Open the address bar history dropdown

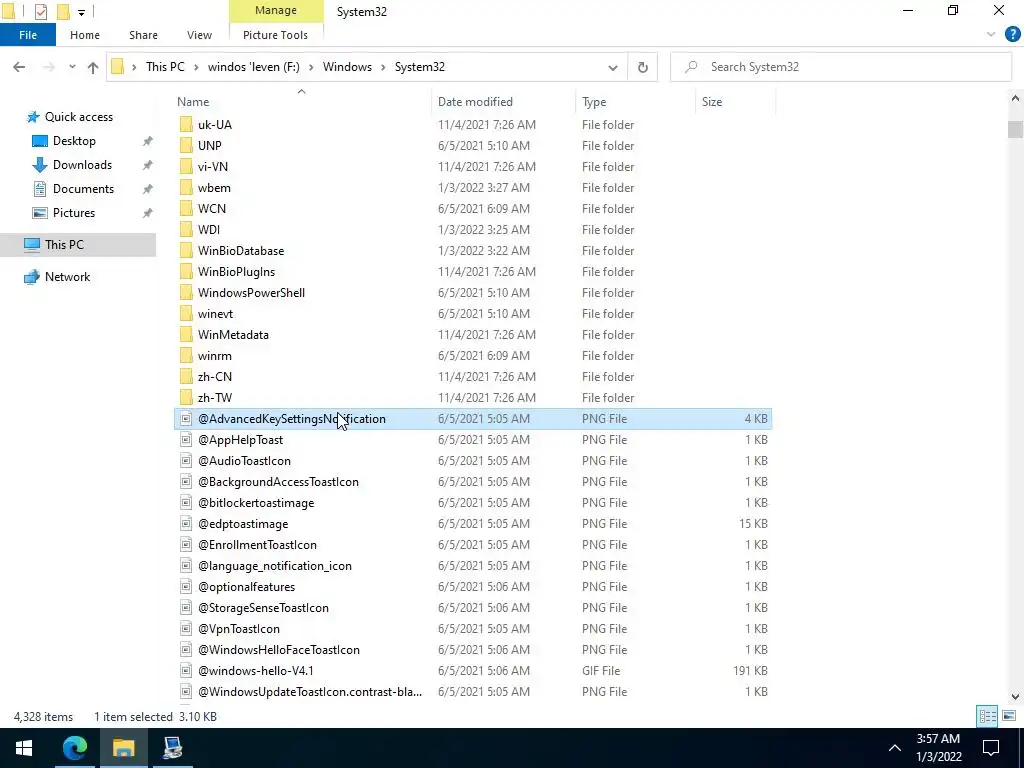(613, 67)
